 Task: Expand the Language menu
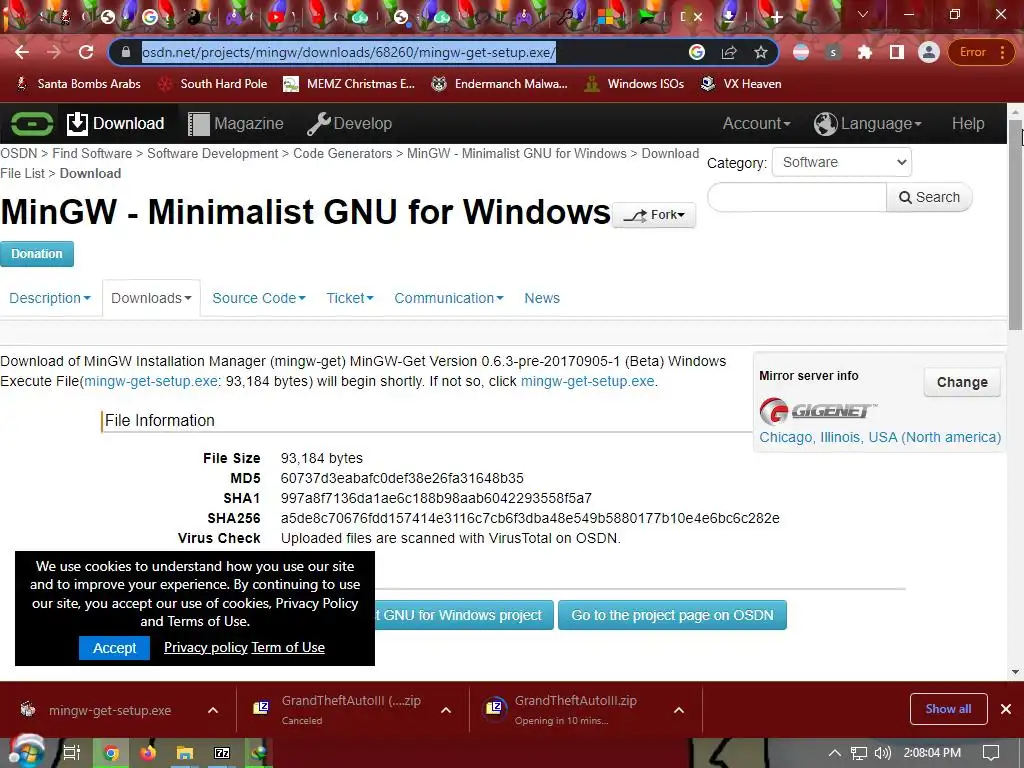click(x=867, y=123)
